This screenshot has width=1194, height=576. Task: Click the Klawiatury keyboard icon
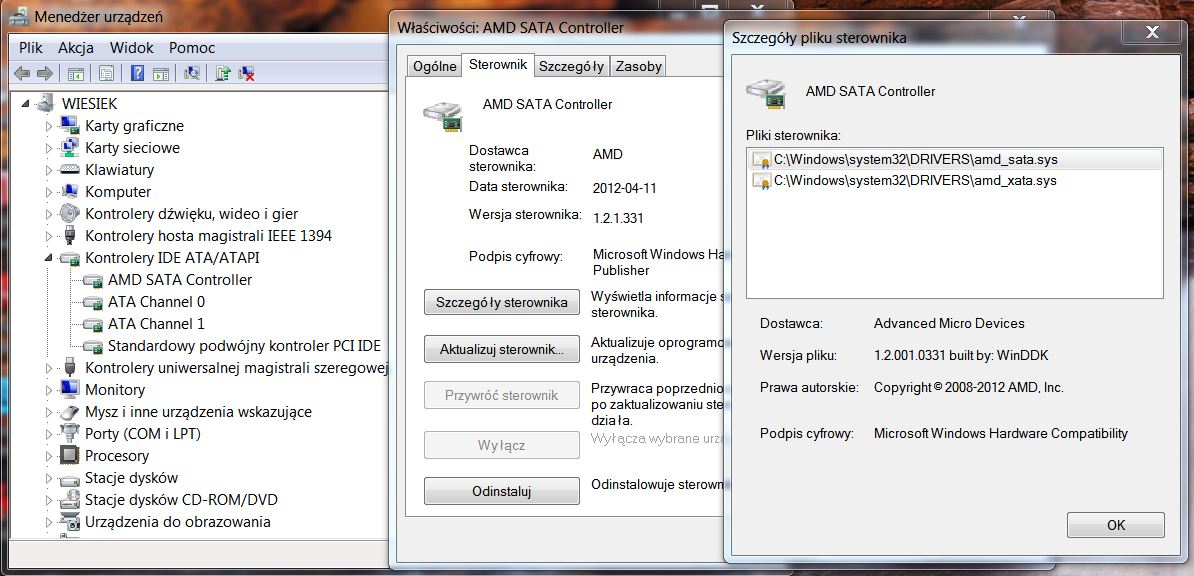70,169
